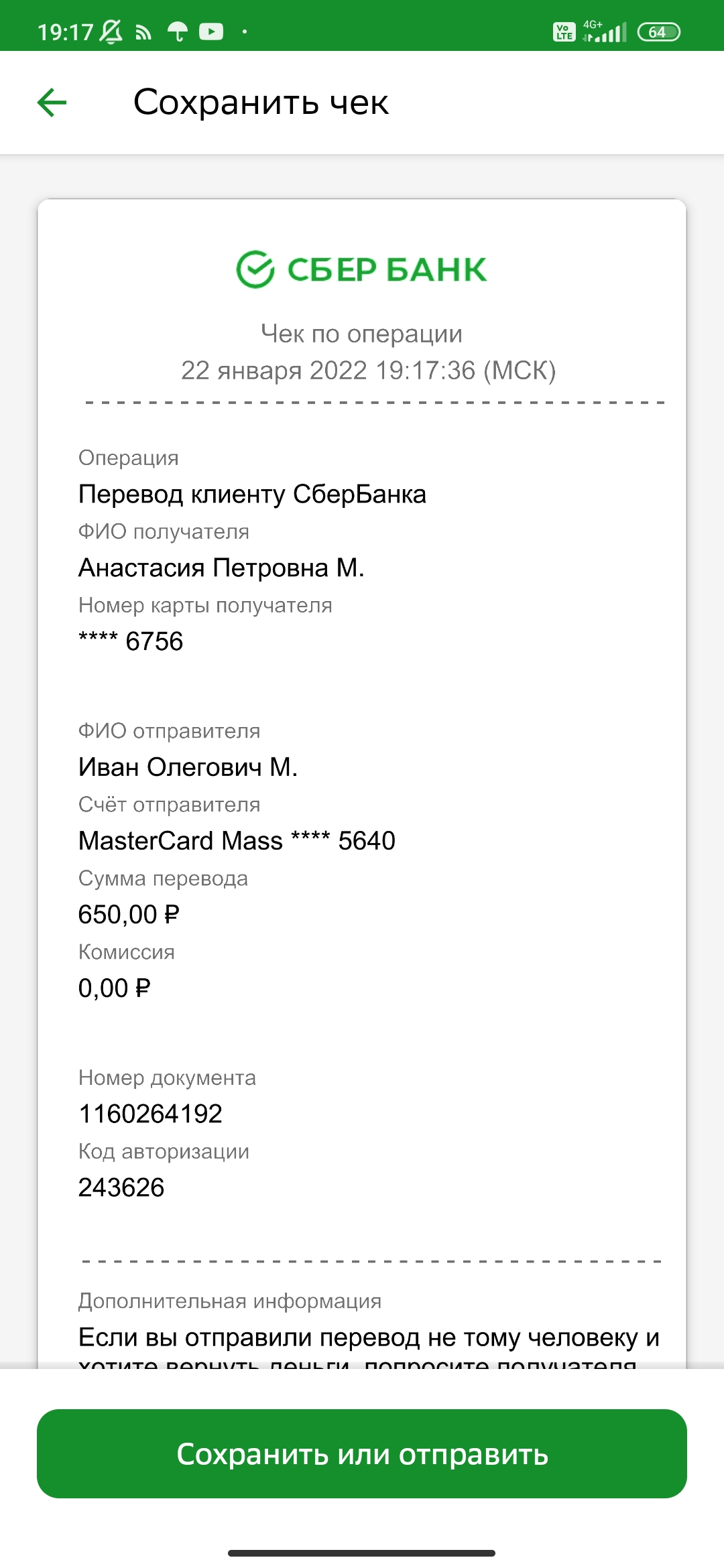Tap the VoLTE status icon
The height and width of the screenshot is (1568, 724).
564,31
